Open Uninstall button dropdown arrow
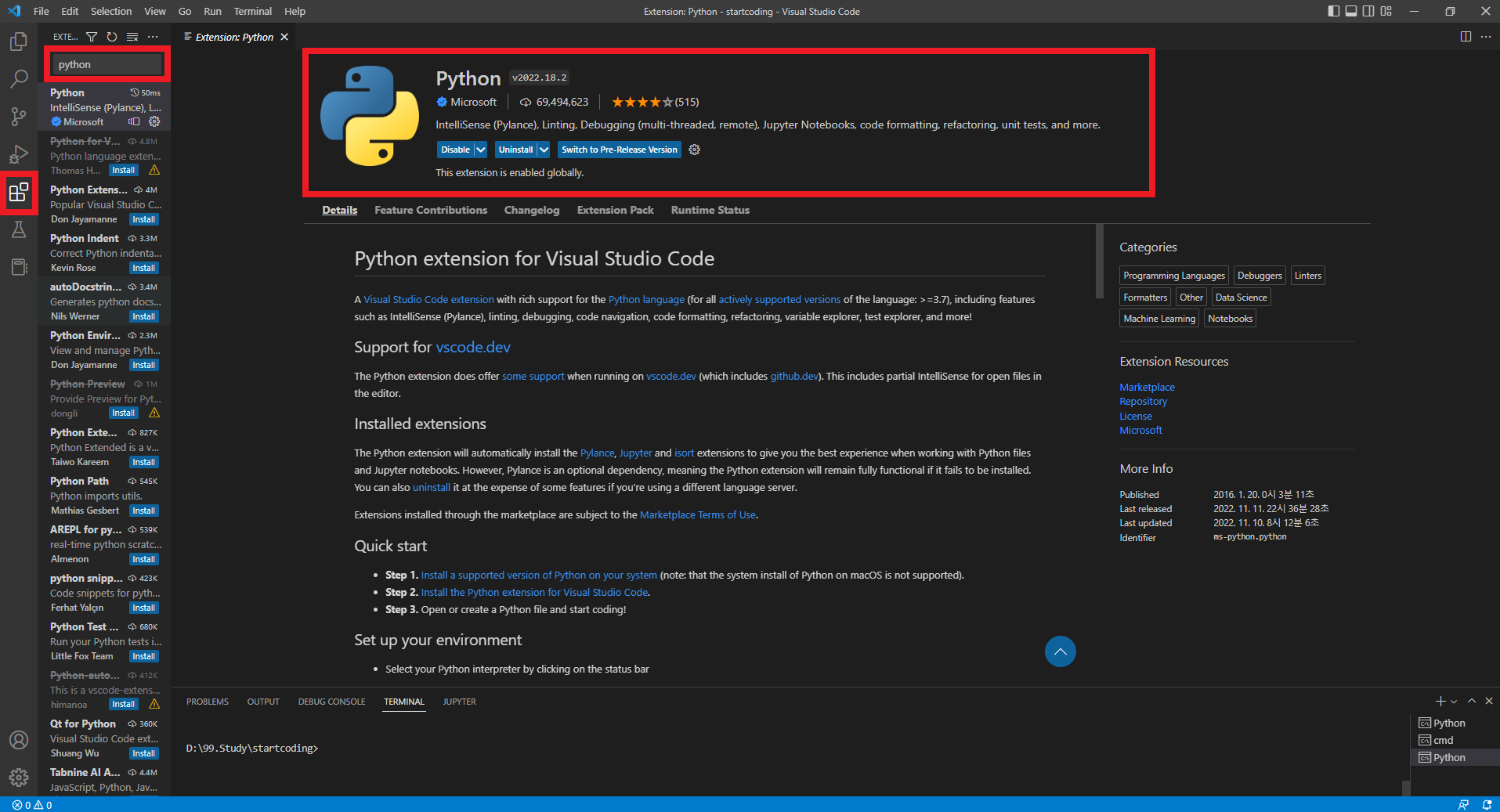1500x812 pixels. tap(544, 150)
